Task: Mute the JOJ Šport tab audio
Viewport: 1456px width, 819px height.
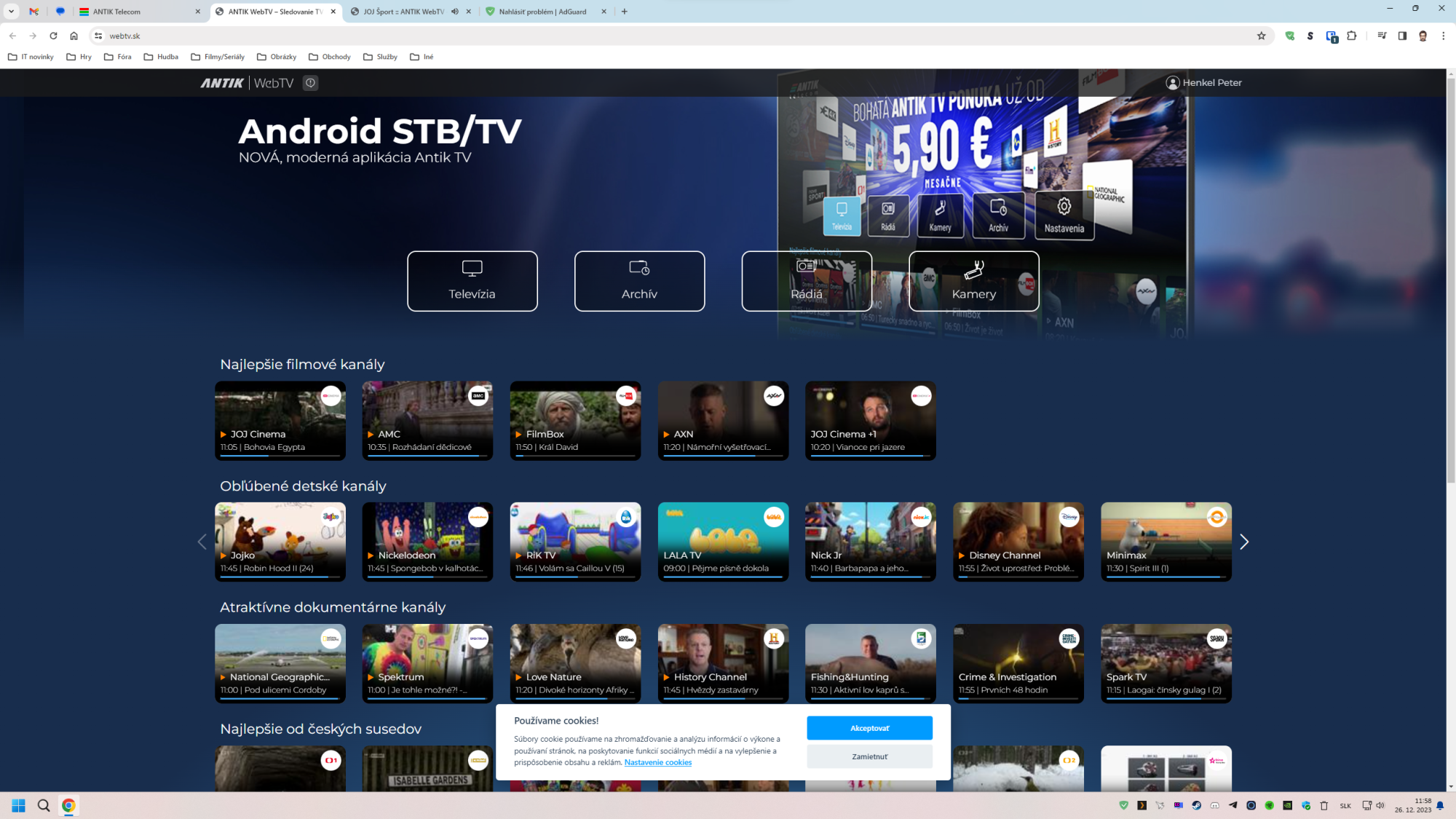Action: [455, 11]
